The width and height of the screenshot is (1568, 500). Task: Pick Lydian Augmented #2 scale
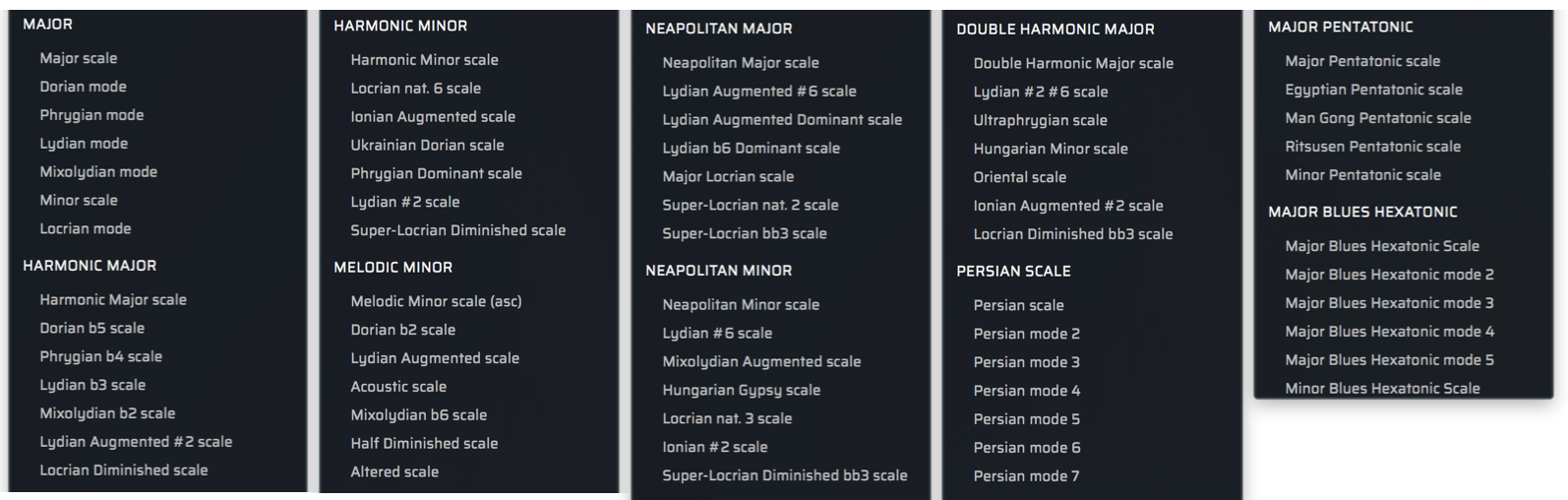coord(136,442)
